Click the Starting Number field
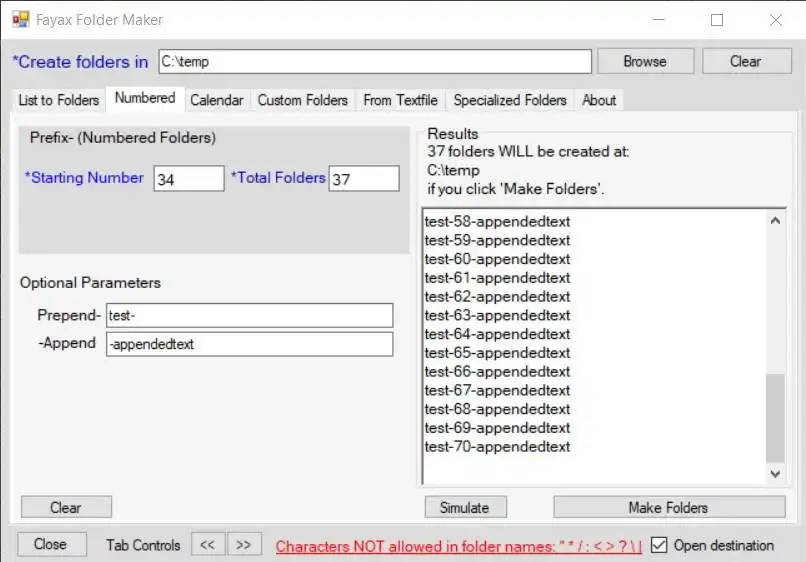The height and width of the screenshot is (562, 806). (189, 178)
